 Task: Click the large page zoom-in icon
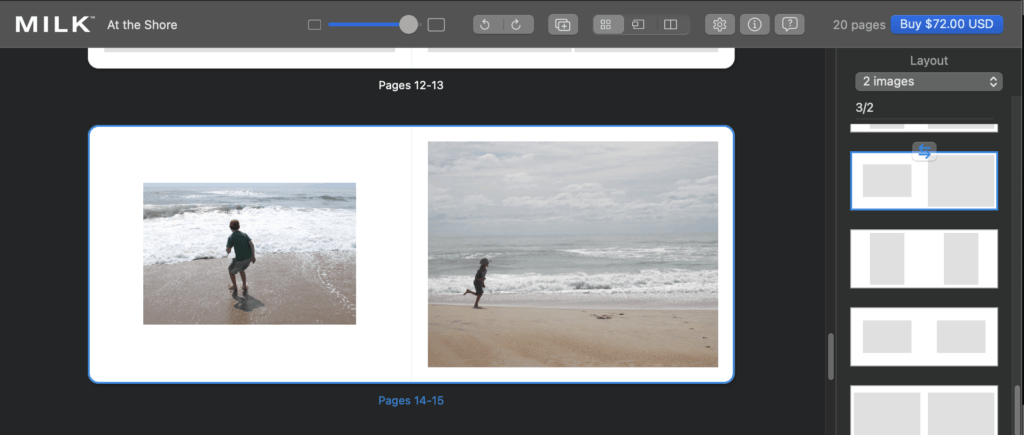point(436,25)
